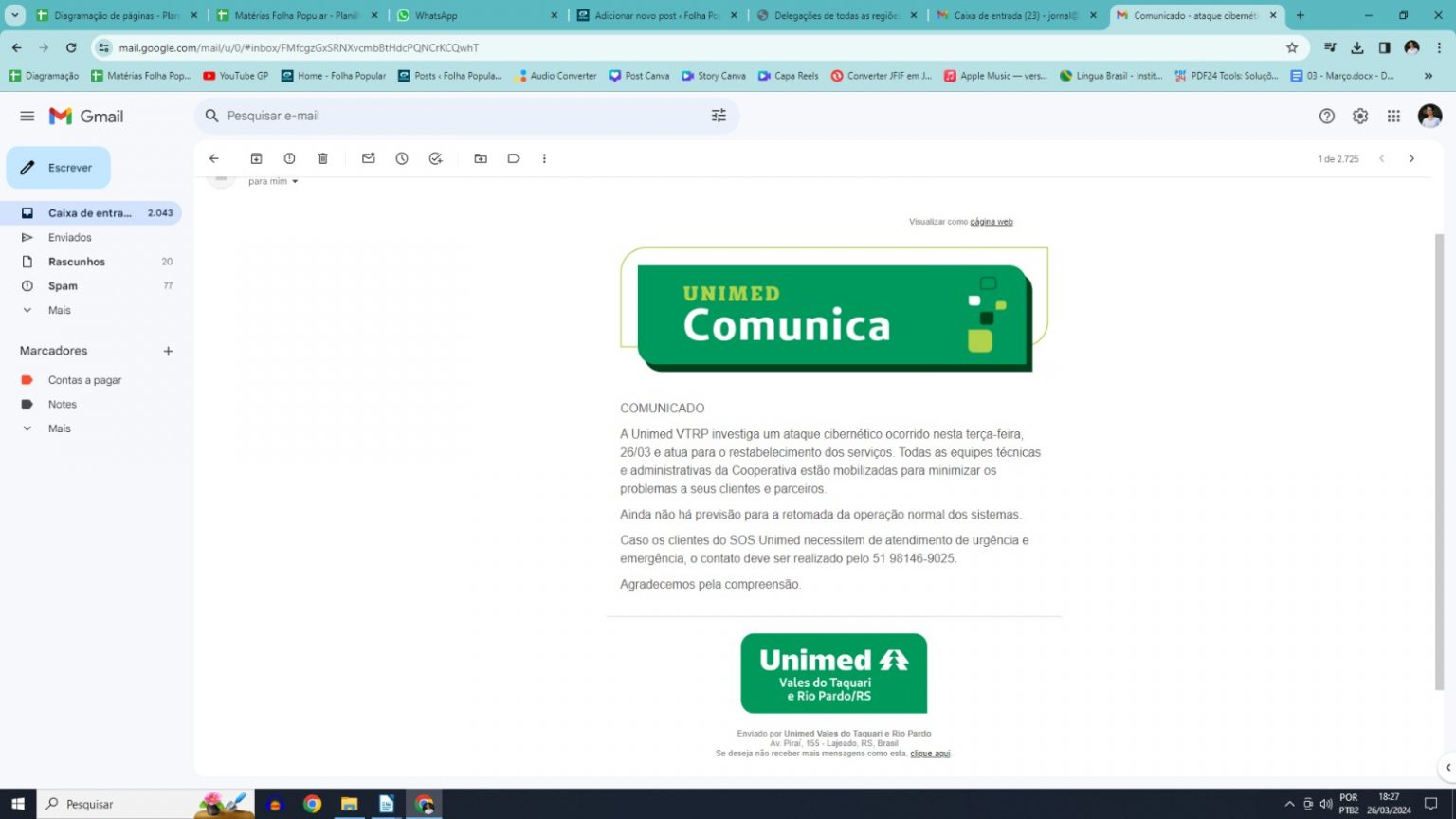Viewport: 1456px width, 819px height.
Task: Show search options filter in search bar
Action: 719,116
